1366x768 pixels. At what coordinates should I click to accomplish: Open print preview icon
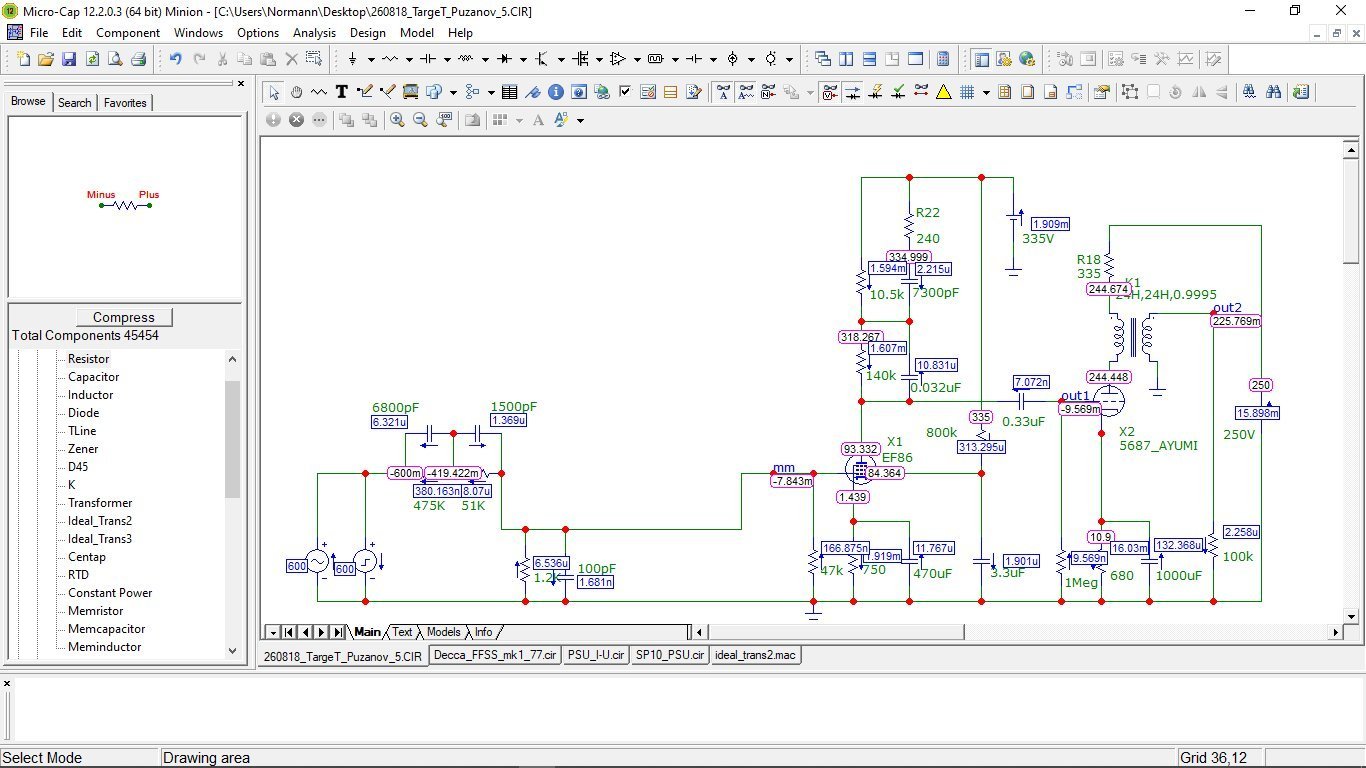coord(115,59)
